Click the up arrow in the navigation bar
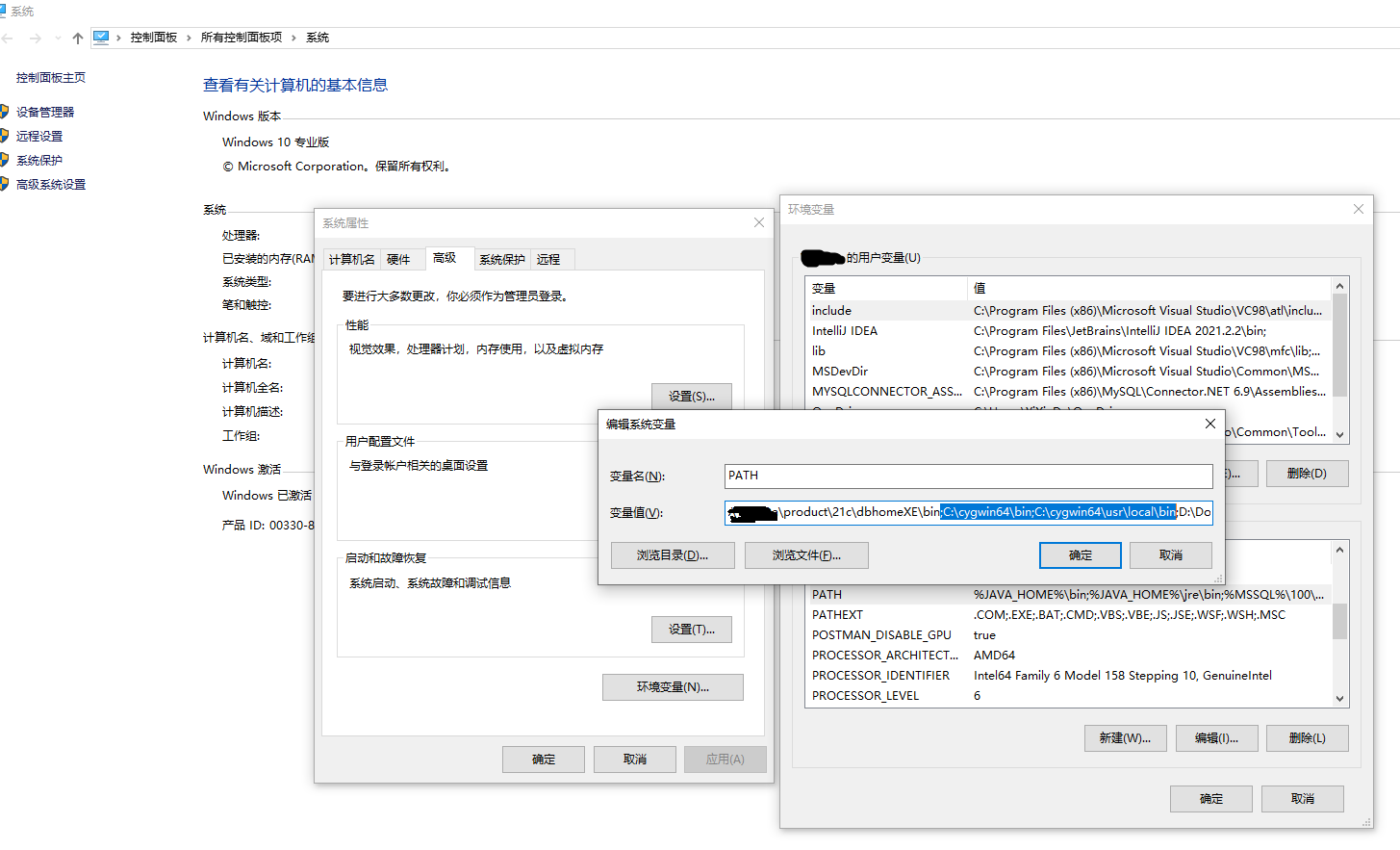This screenshot has height=850, width=1400. 78,39
